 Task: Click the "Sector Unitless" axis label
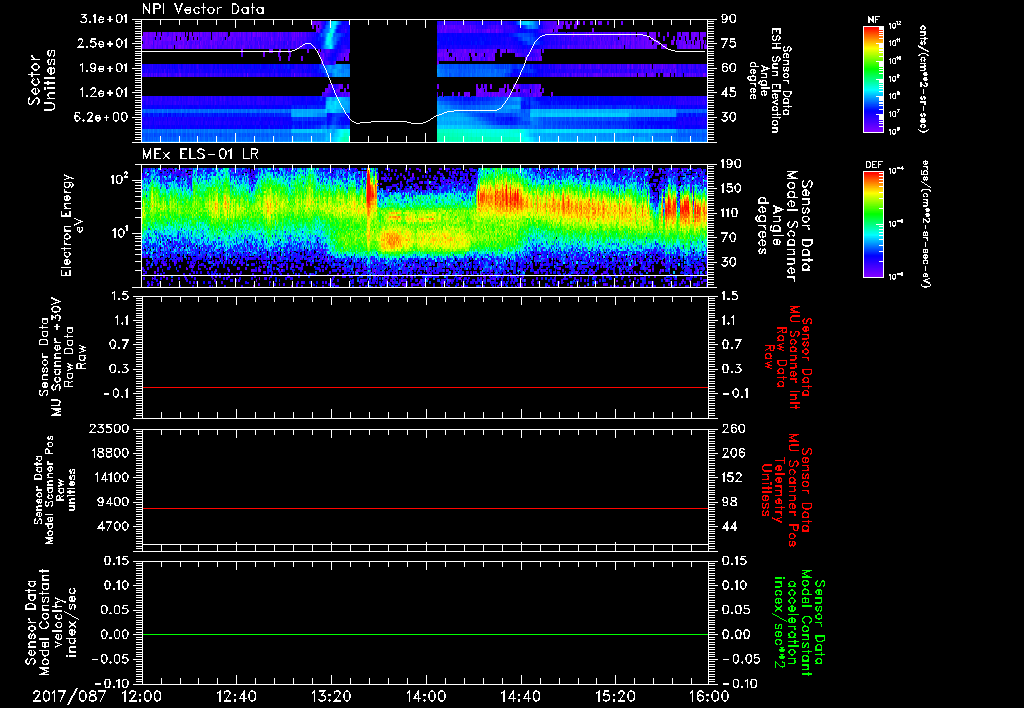point(42,80)
